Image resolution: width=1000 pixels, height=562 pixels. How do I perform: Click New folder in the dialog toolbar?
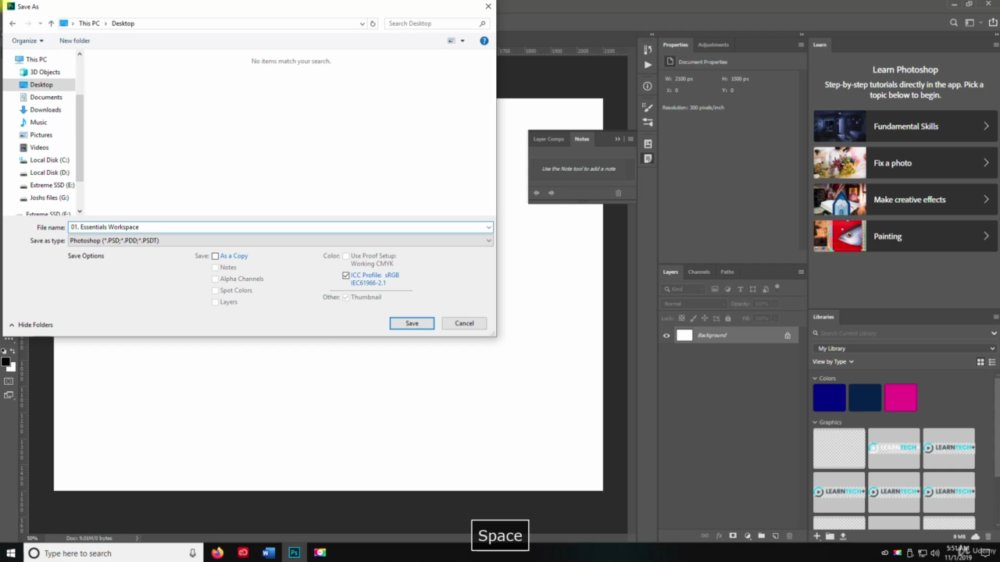[75, 41]
